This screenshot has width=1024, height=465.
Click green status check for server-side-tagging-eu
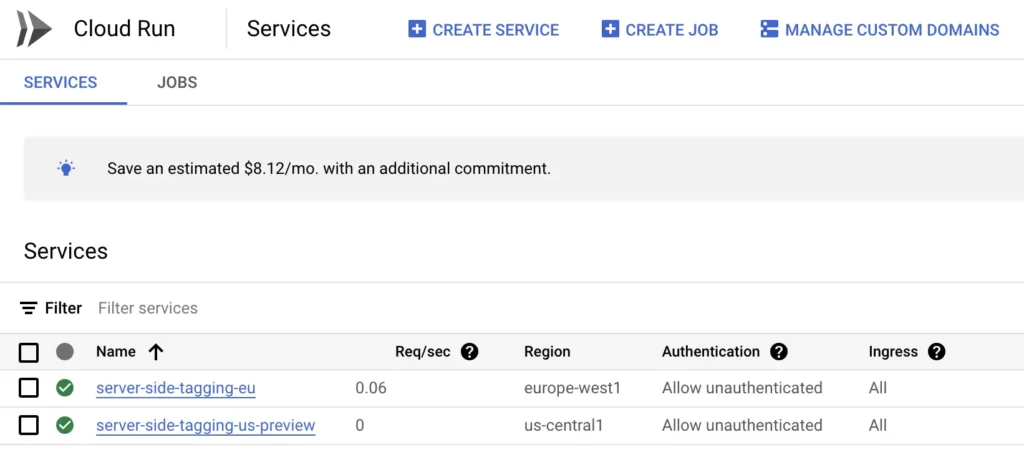(x=65, y=388)
